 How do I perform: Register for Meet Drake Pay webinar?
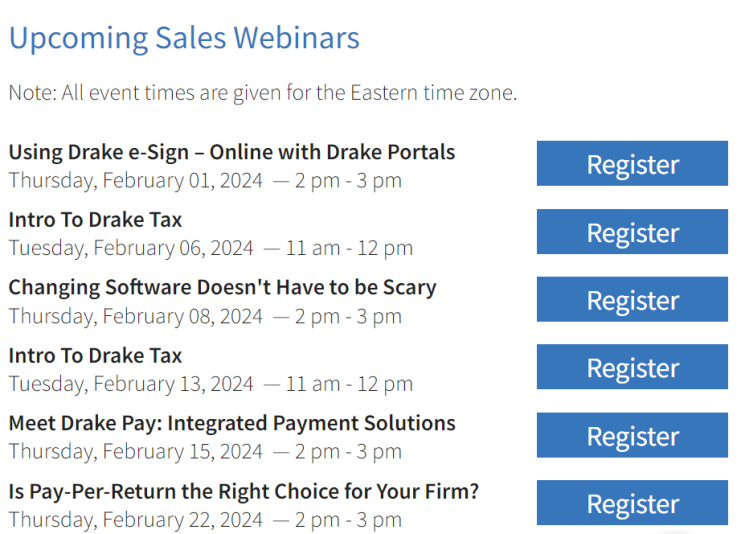632,436
